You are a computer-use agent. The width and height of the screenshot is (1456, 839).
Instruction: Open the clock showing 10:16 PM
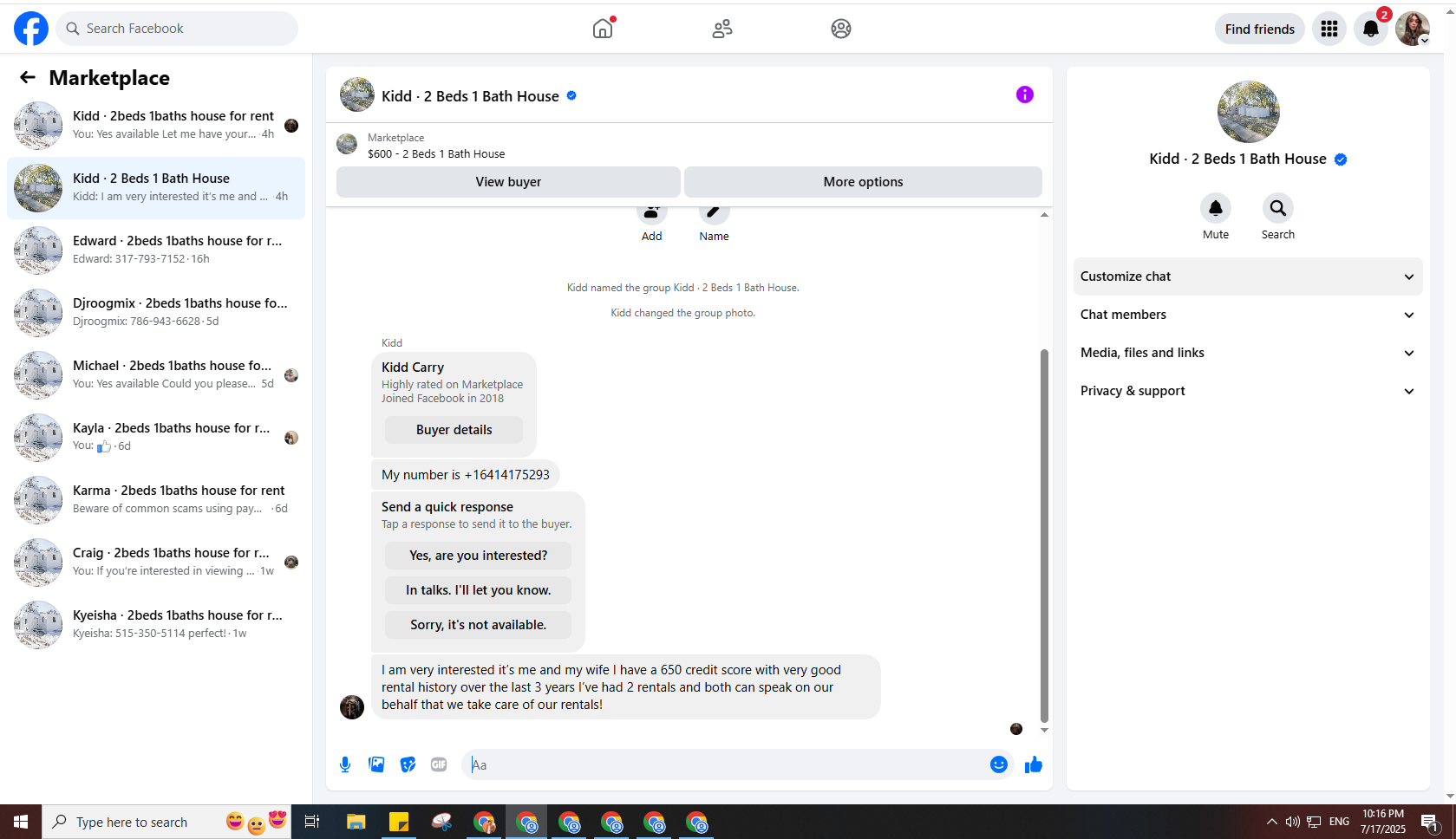pyautogui.click(x=1383, y=822)
